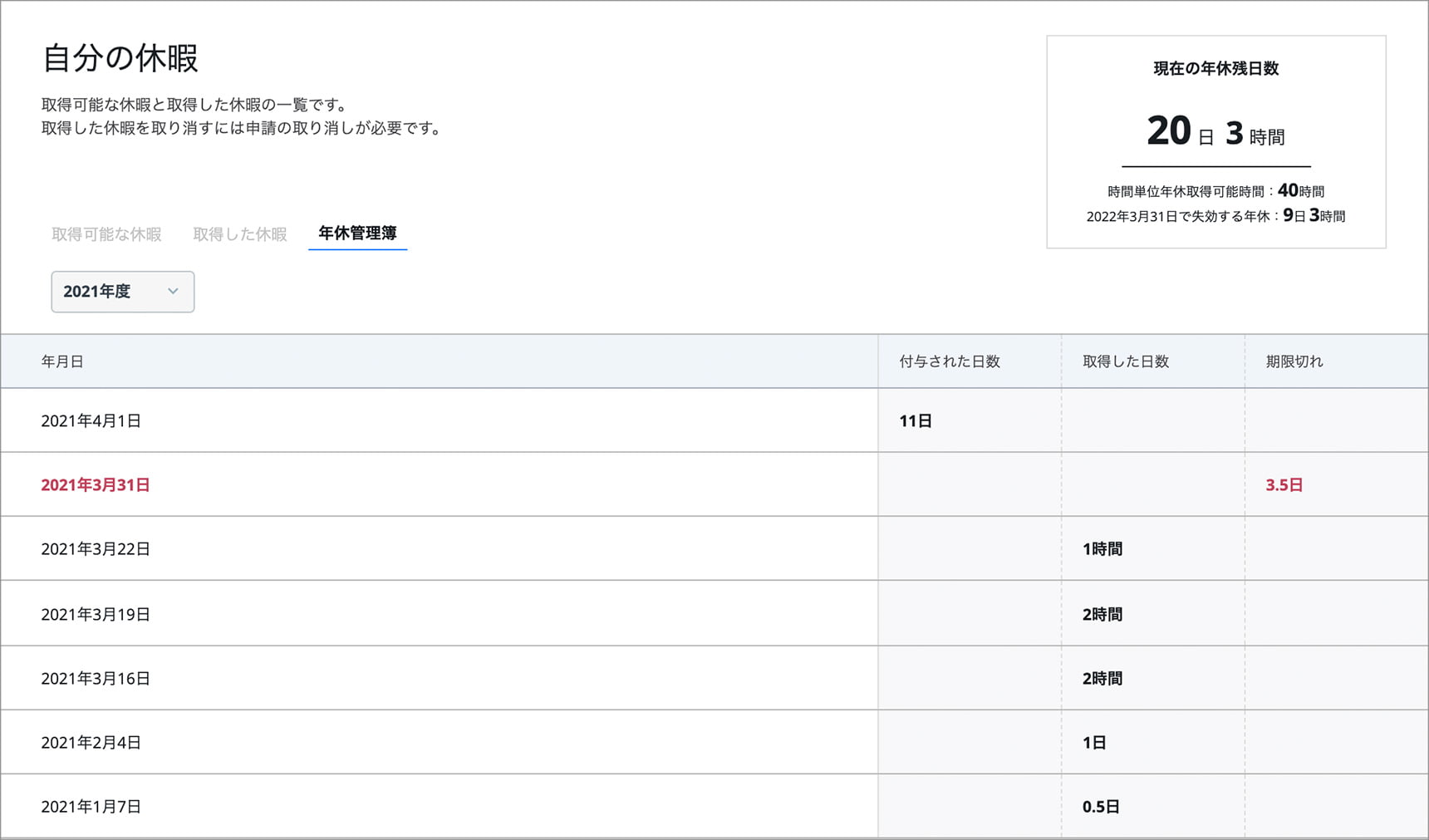The image size is (1429, 840).
Task: Select the red 2021年3月31日 date
Action: [x=96, y=485]
